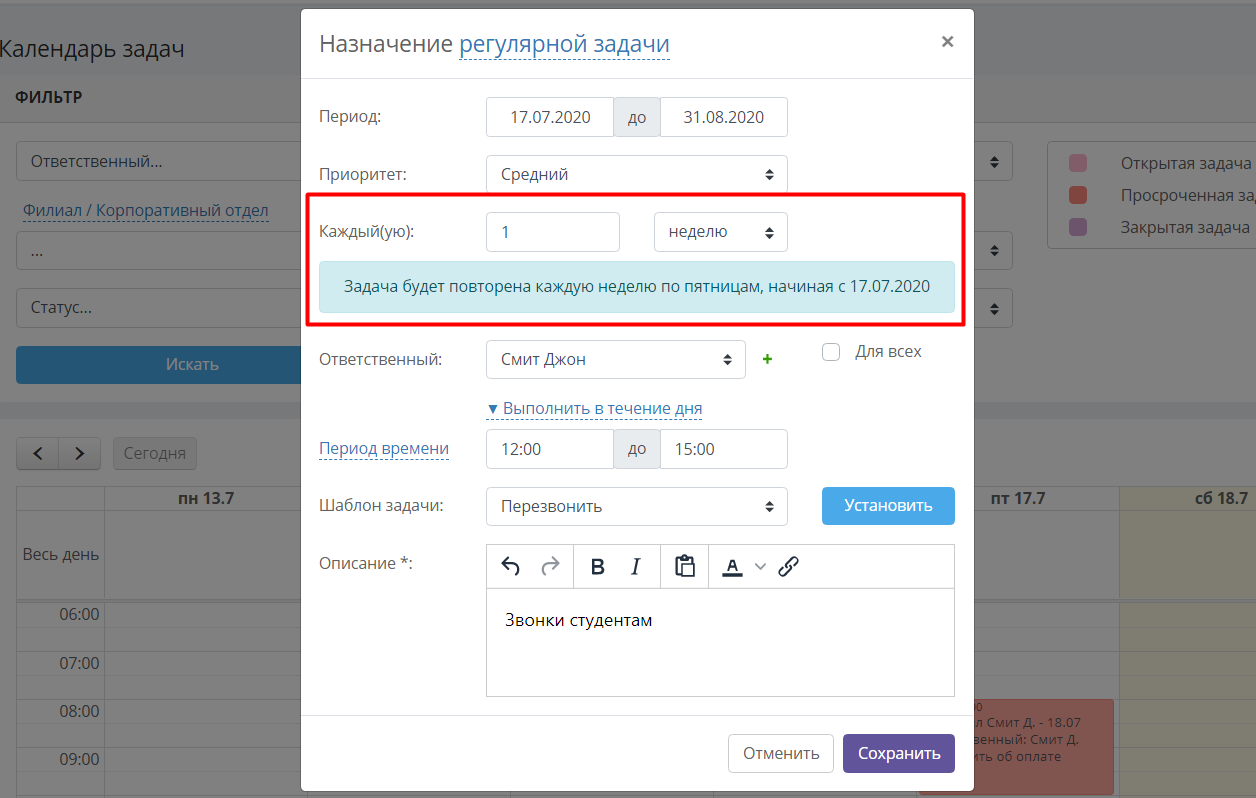The width and height of the screenshot is (1256, 798).
Task: Click 'Филиал / Корпоративный отдел' link
Action: click(146, 210)
